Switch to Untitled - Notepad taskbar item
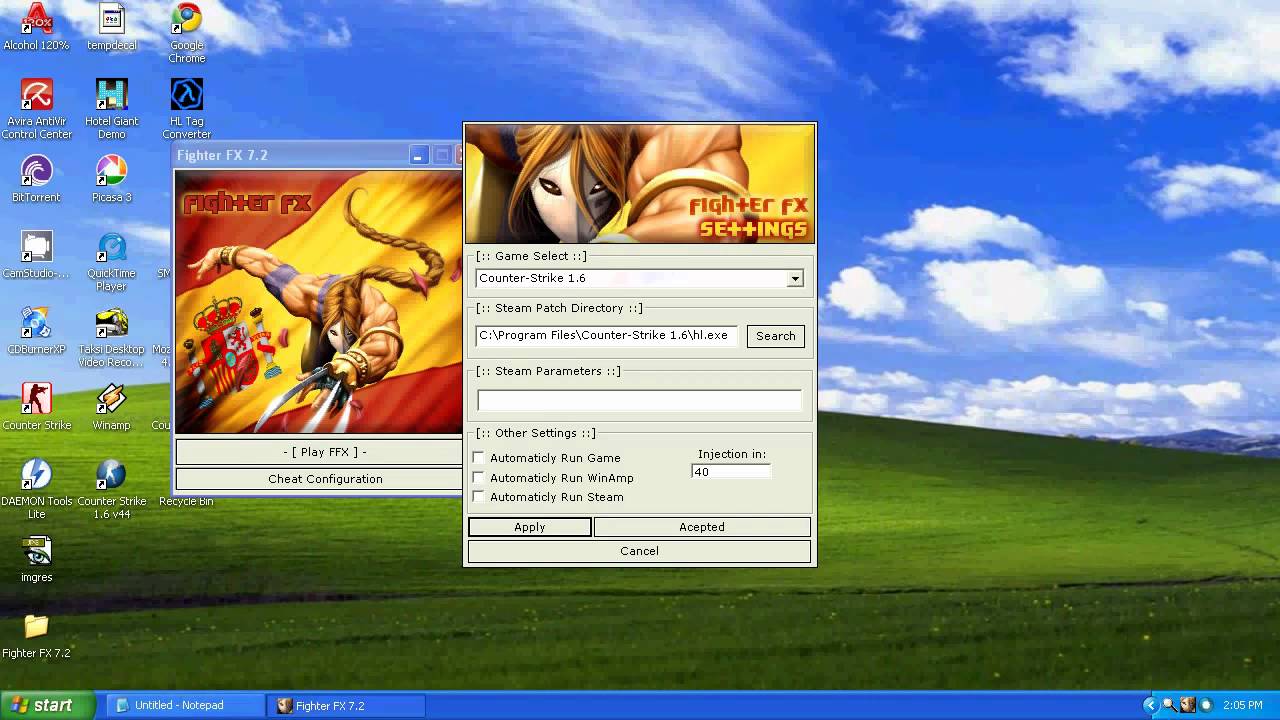Screen dimensions: 1280x720 coord(187,705)
